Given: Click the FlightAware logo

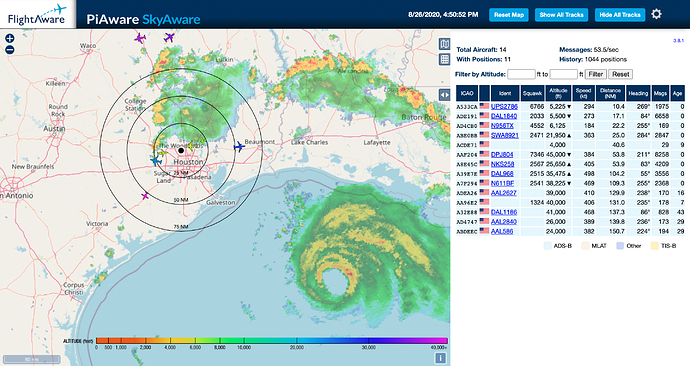Looking at the screenshot, I should click(x=37, y=15).
